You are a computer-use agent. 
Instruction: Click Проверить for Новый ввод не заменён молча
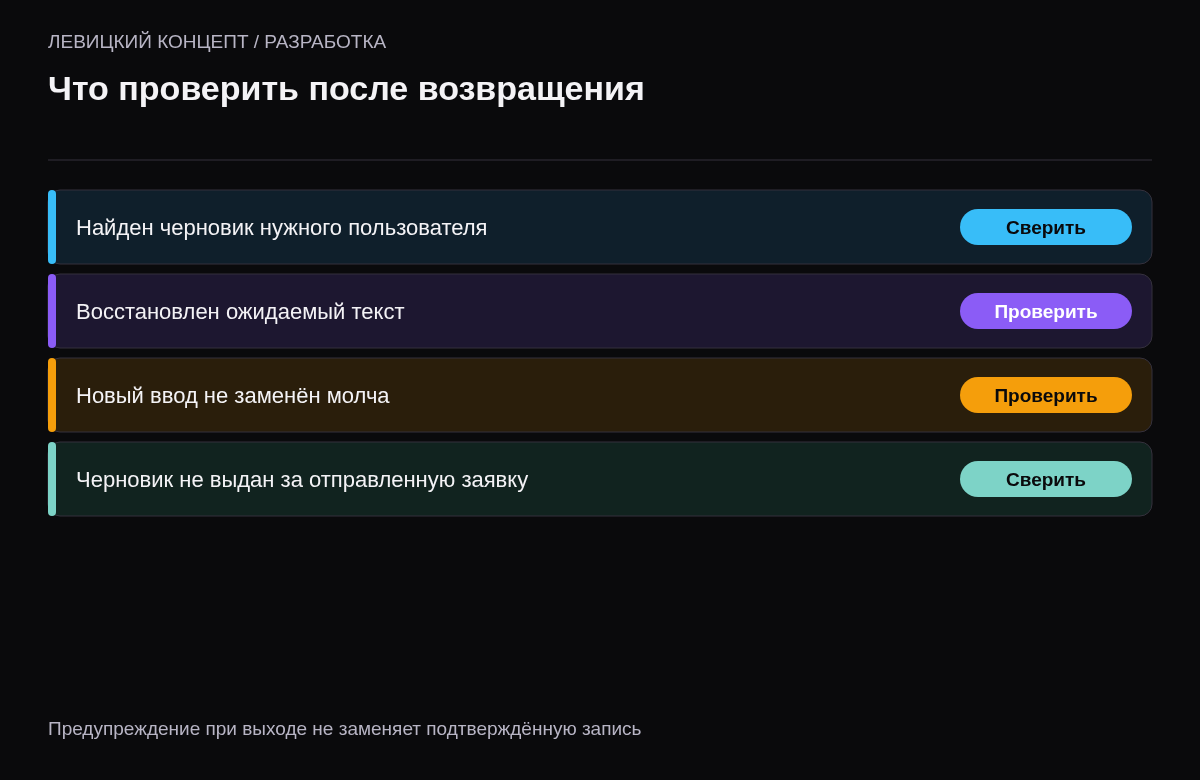[1046, 395]
